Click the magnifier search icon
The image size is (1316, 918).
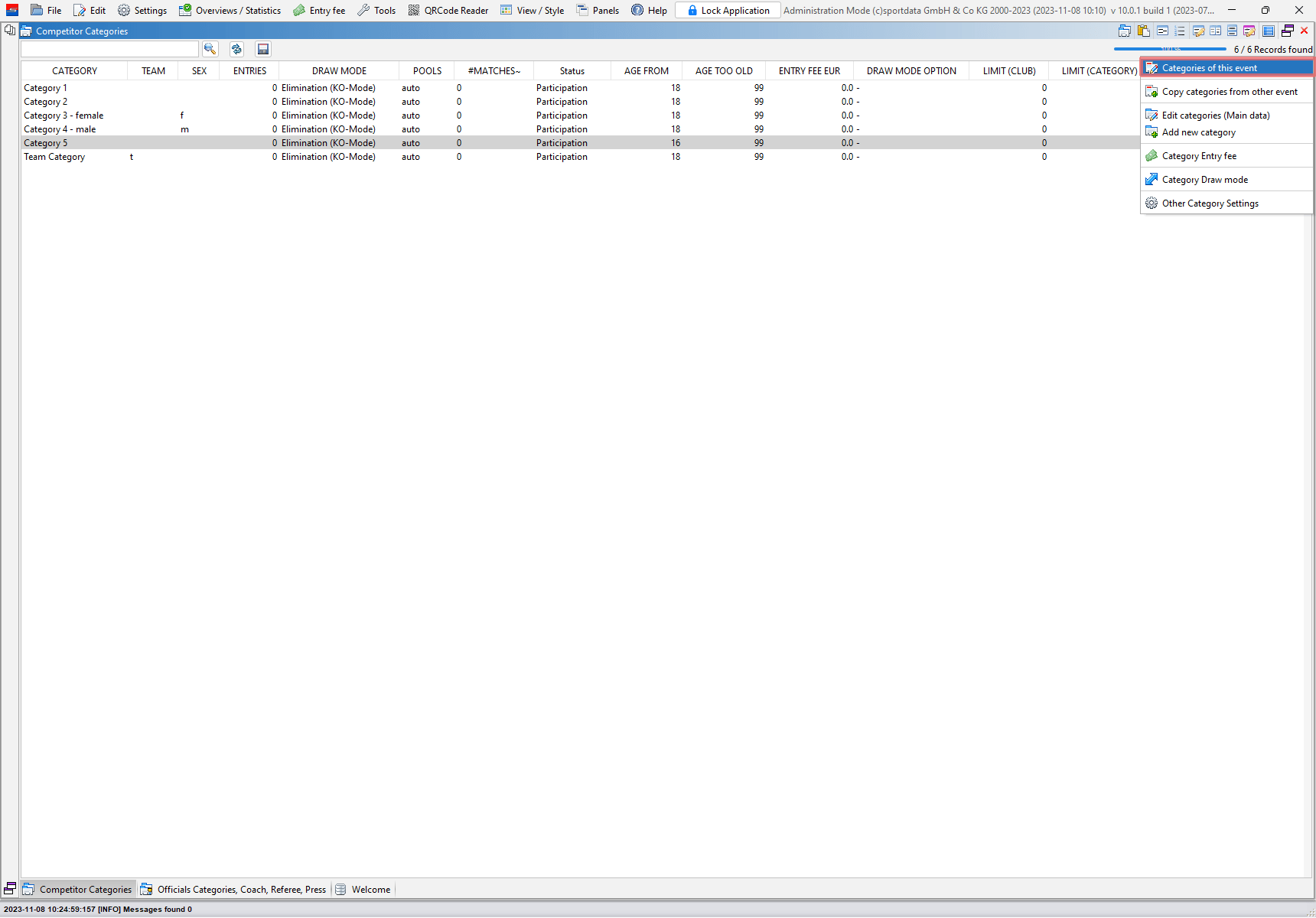(x=210, y=49)
